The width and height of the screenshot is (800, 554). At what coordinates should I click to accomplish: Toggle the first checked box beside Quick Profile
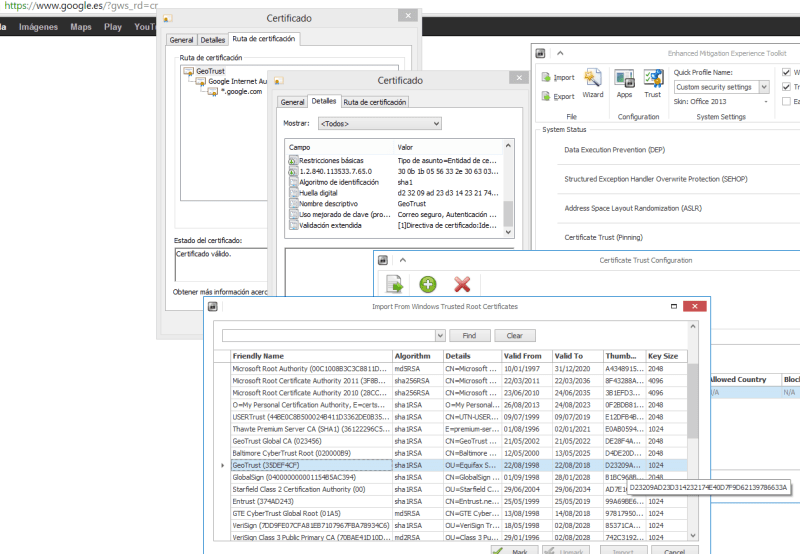point(784,73)
